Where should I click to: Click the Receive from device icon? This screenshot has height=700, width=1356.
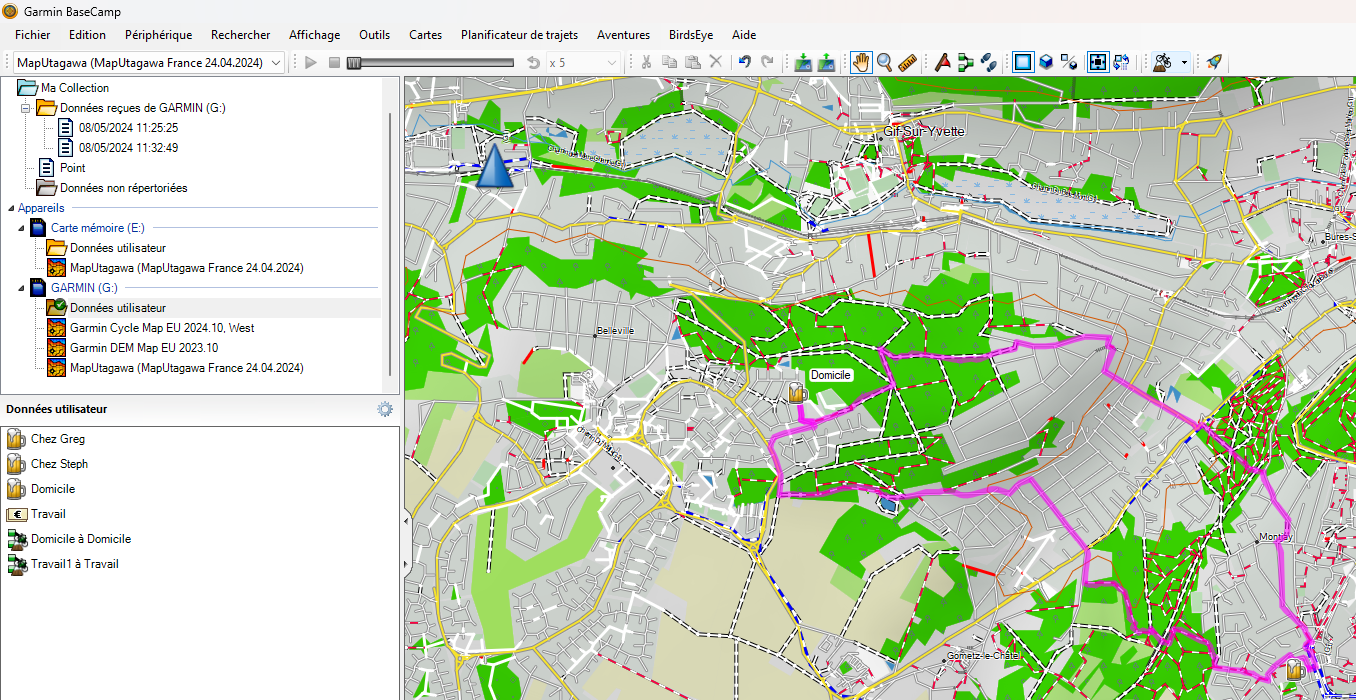point(826,62)
